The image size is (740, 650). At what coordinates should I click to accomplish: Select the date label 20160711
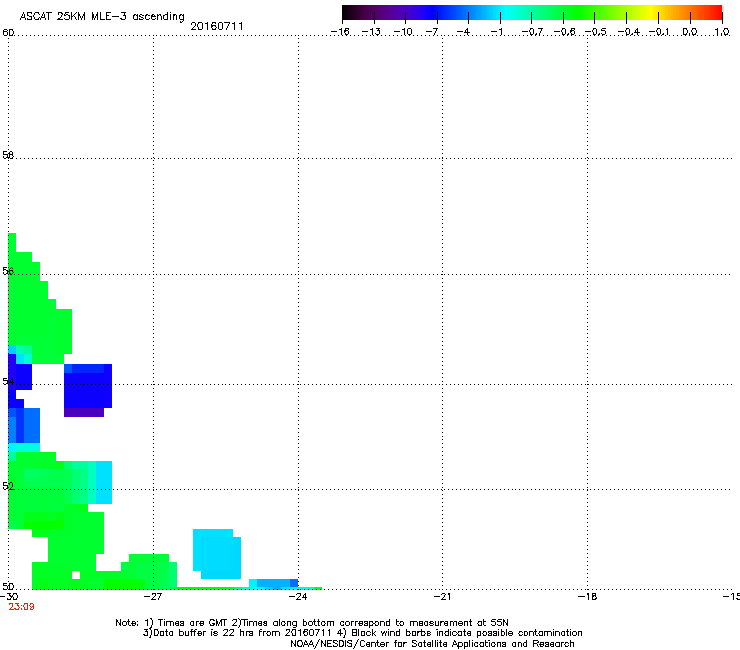click(x=217, y=26)
